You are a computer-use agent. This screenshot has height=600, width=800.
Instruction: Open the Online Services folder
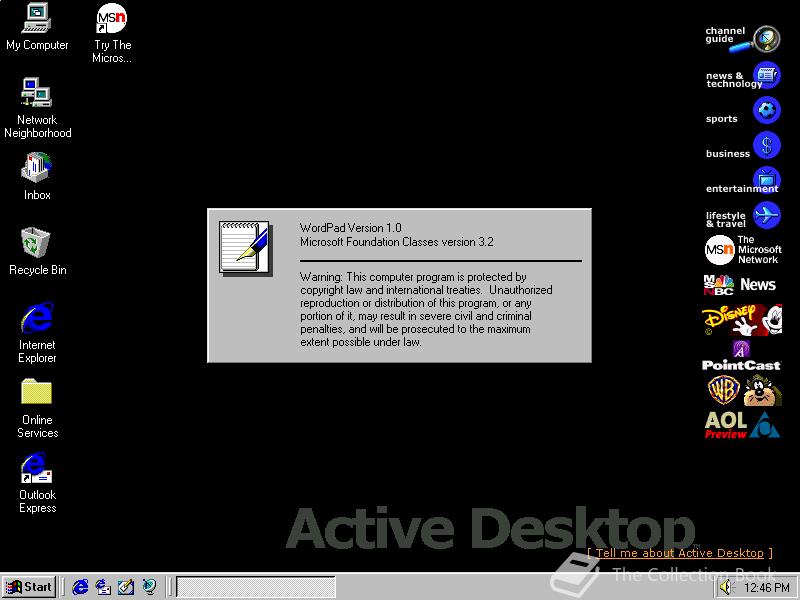tap(37, 408)
